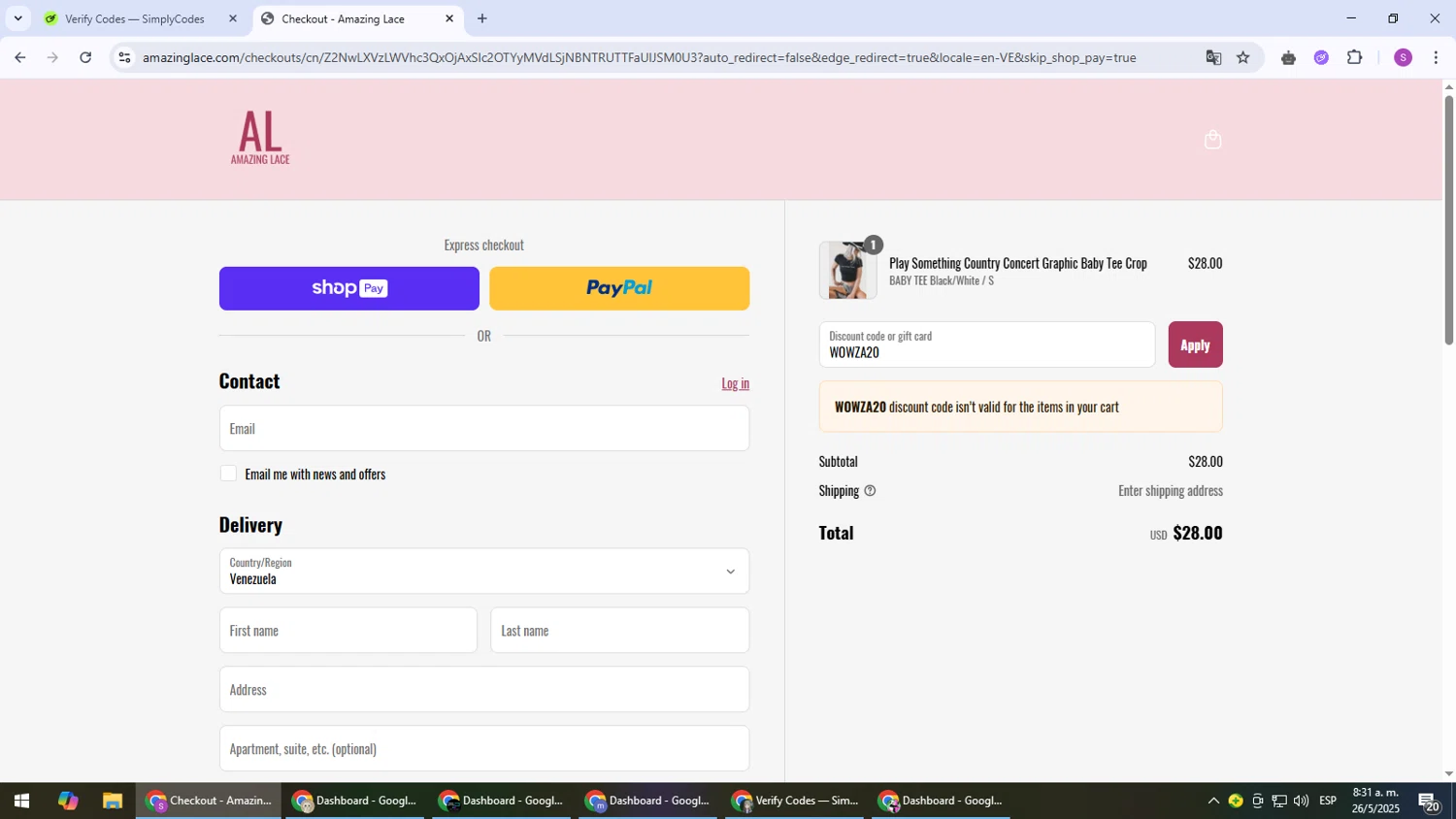Click the Amazing Lace logo
This screenshot has width=1456, height=819.
260,139
